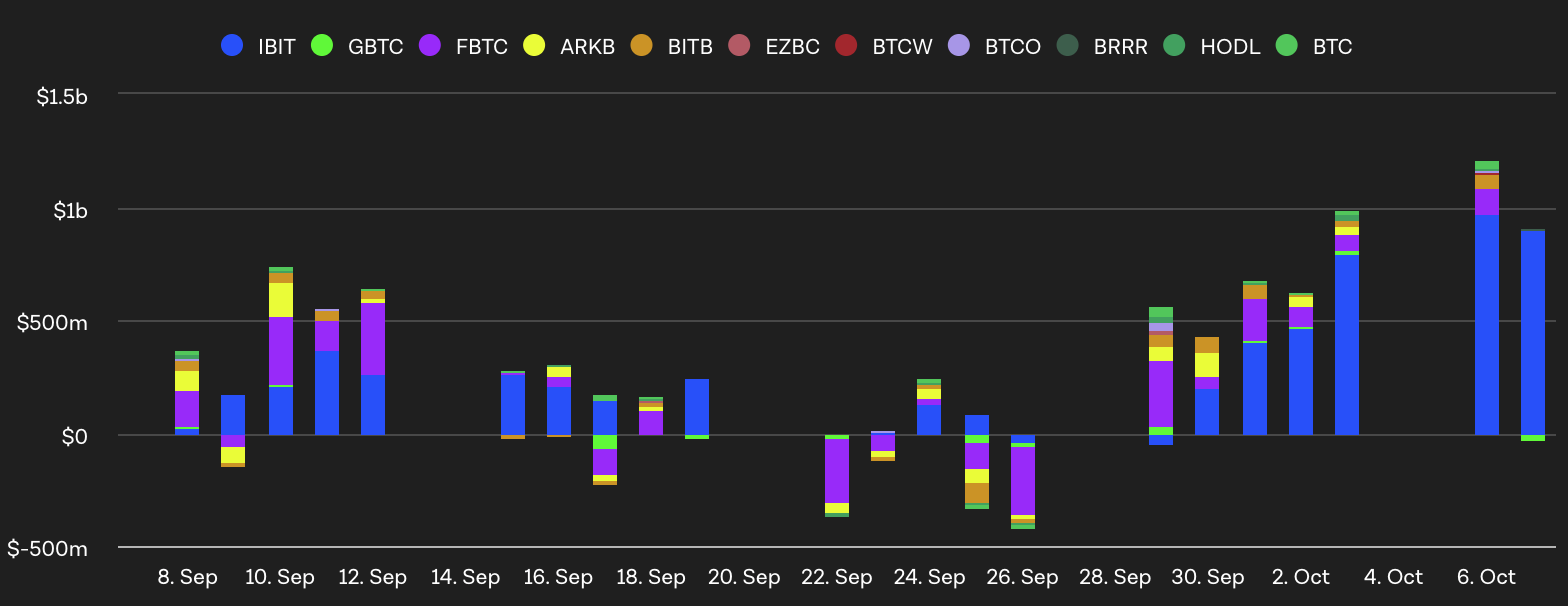Click the yellow ARKB segment on the 30 Sep bar
This screenshot has width=1568, height=606.
tap(1207, 365)
